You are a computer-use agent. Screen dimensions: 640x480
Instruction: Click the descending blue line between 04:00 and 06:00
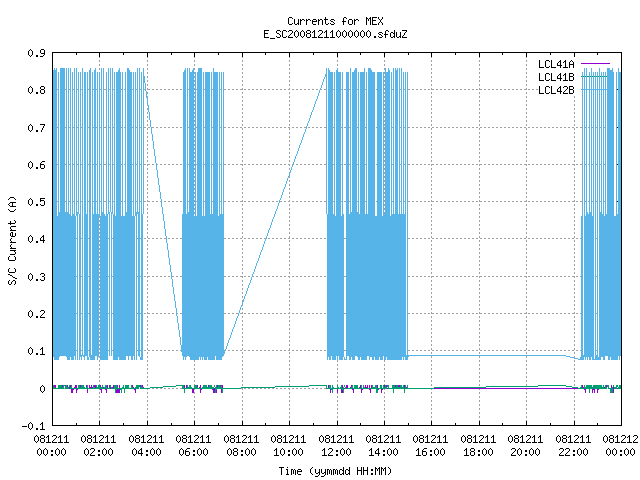tap(163, 216)
